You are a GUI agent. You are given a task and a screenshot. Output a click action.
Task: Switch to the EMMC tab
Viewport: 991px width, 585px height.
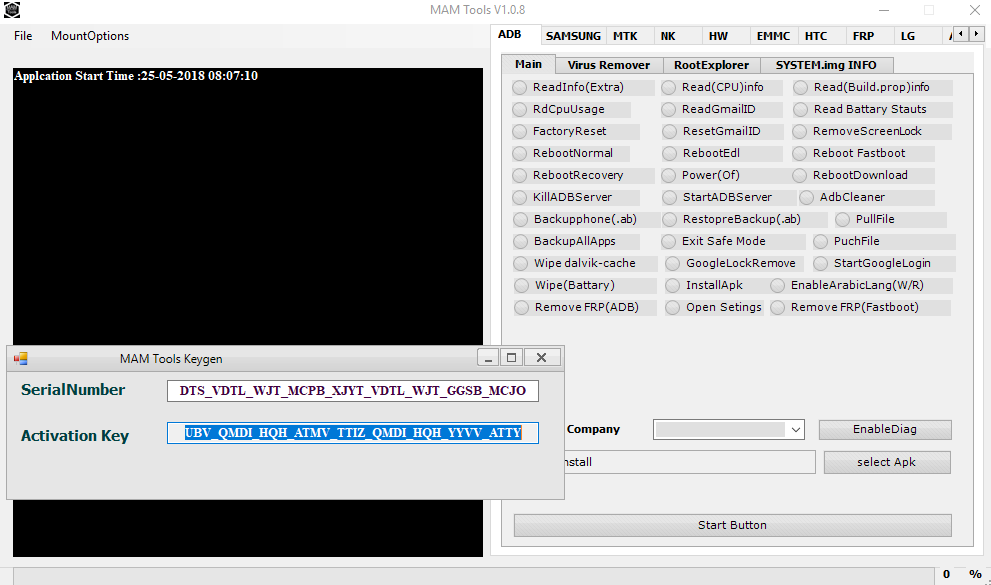coord(774,36)
